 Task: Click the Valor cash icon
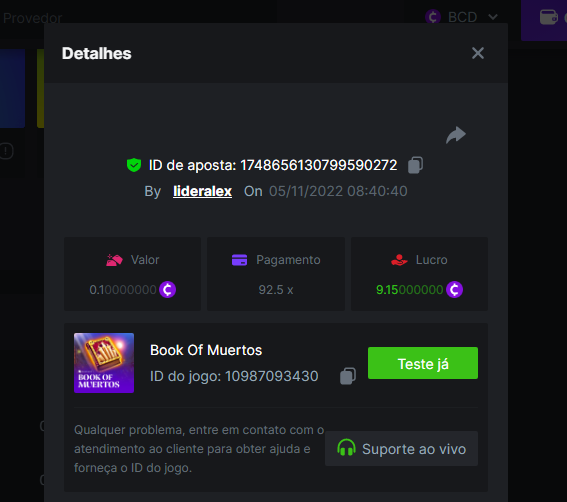tap(114, 260)
